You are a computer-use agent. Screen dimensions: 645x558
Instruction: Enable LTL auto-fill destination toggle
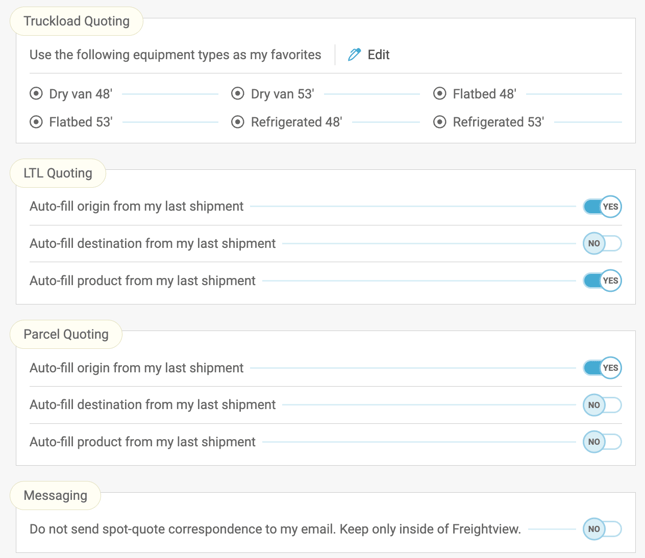click(602, 243)
